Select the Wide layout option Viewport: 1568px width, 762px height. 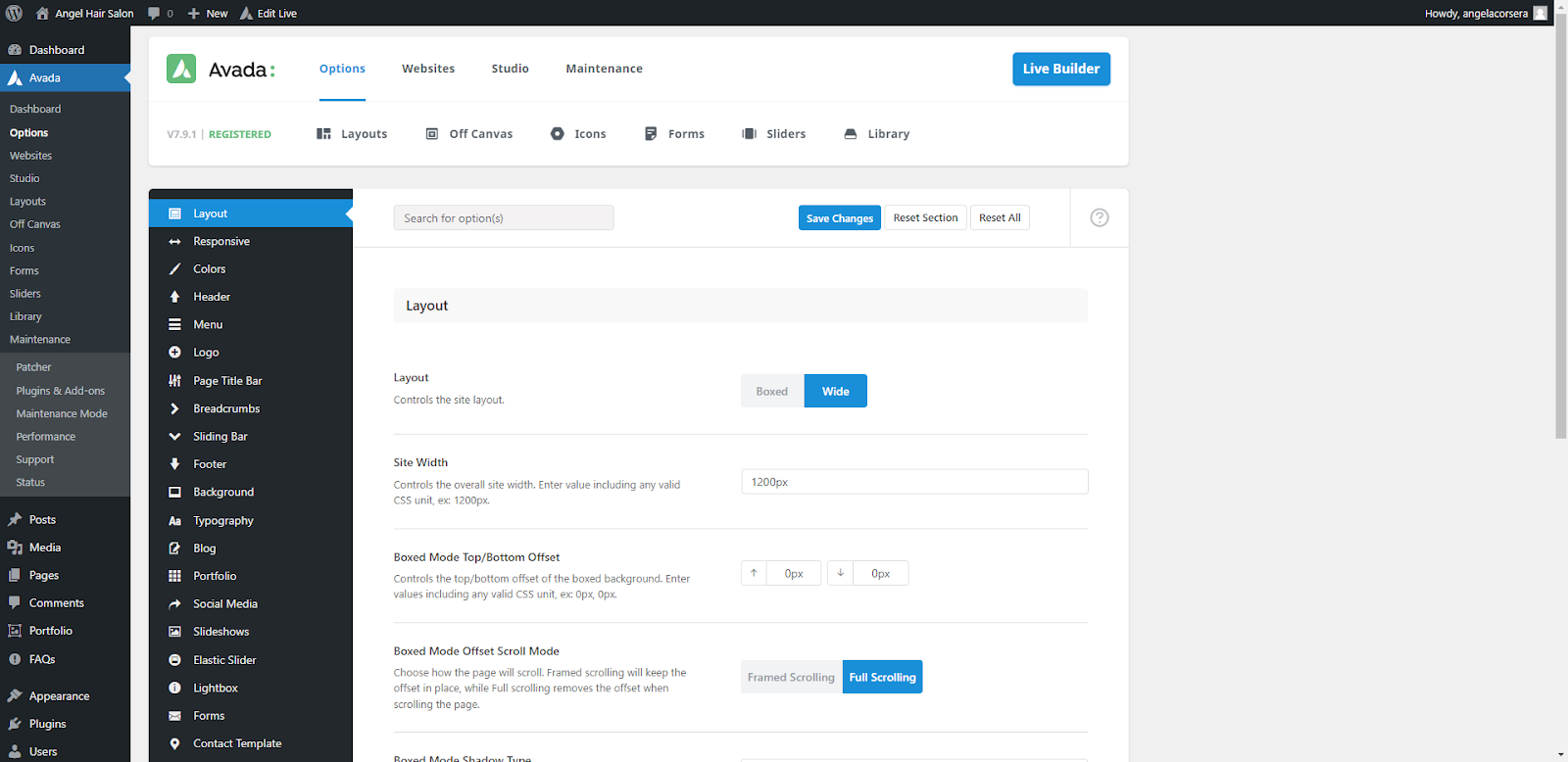pyautogui.click(x=836, y=391)
